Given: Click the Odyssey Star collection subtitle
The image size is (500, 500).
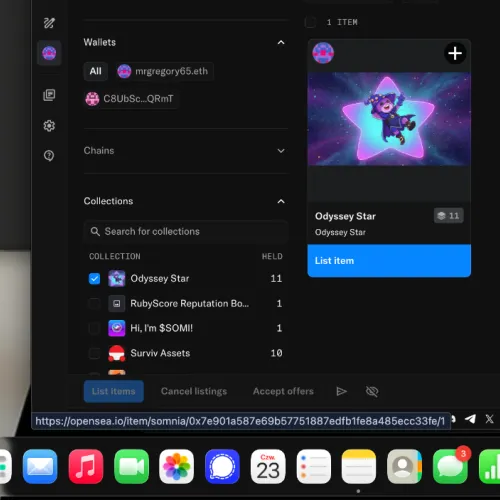Looking at the screenshot, I should point(340,232).
